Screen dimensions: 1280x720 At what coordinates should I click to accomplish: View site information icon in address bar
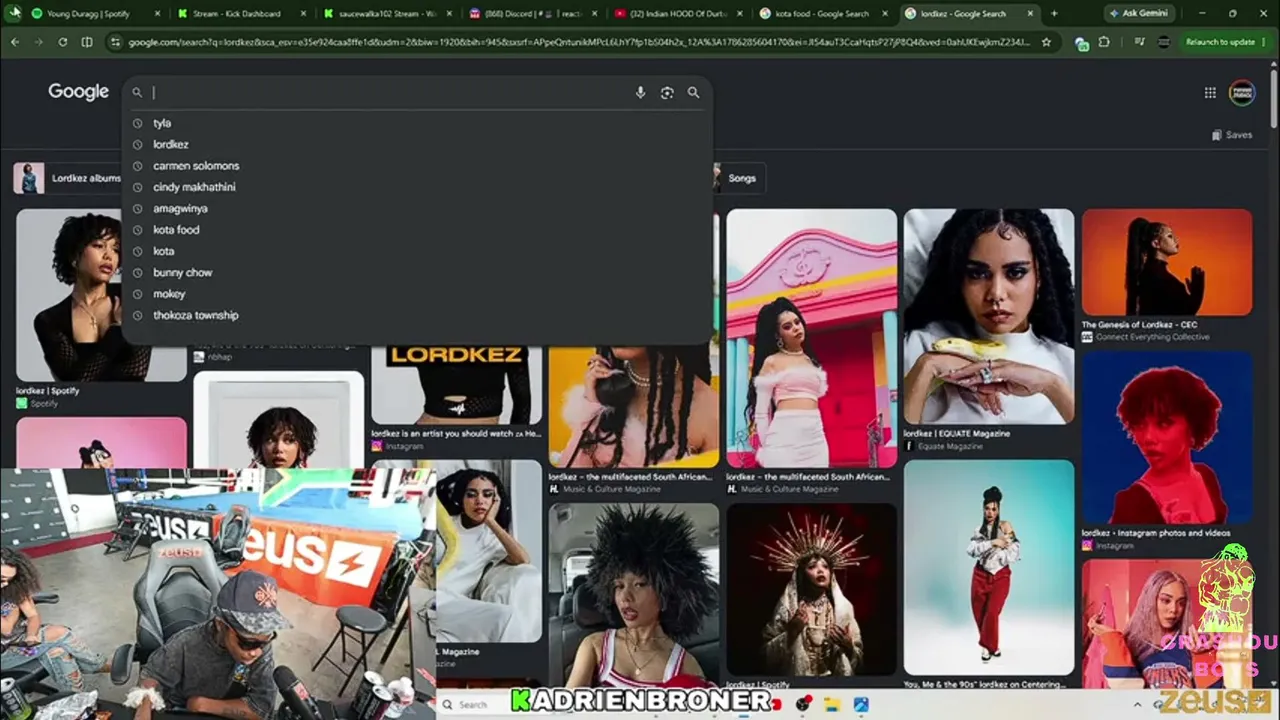[x=115, y=42]
